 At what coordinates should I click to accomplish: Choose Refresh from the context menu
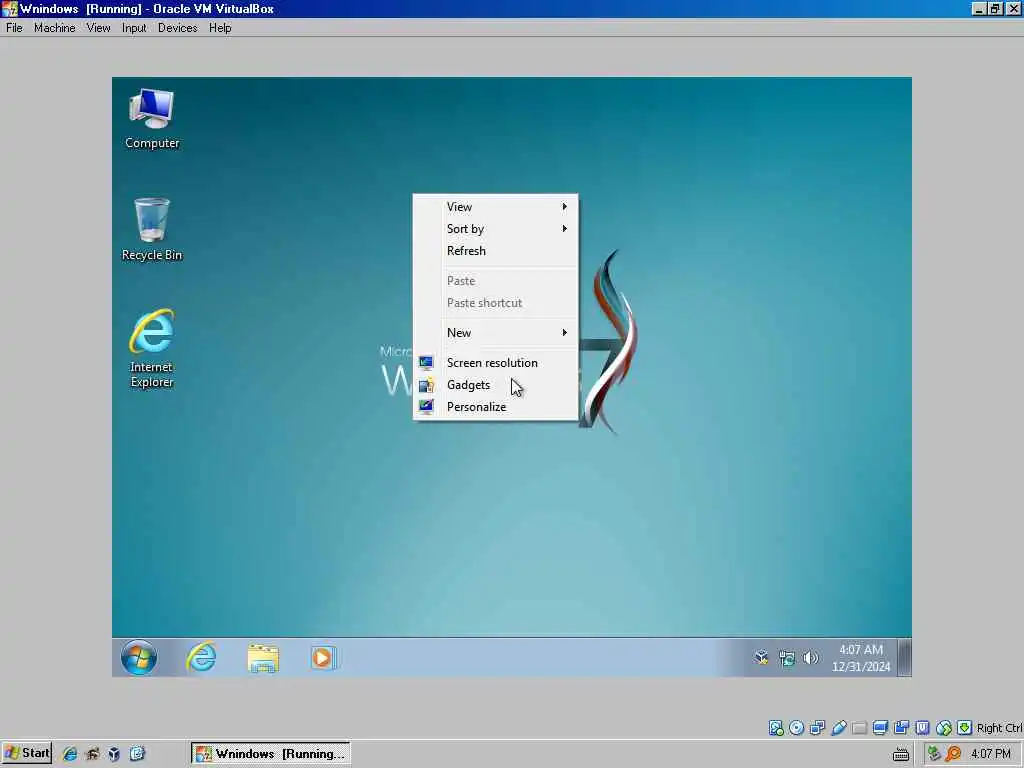coord(496,251)
